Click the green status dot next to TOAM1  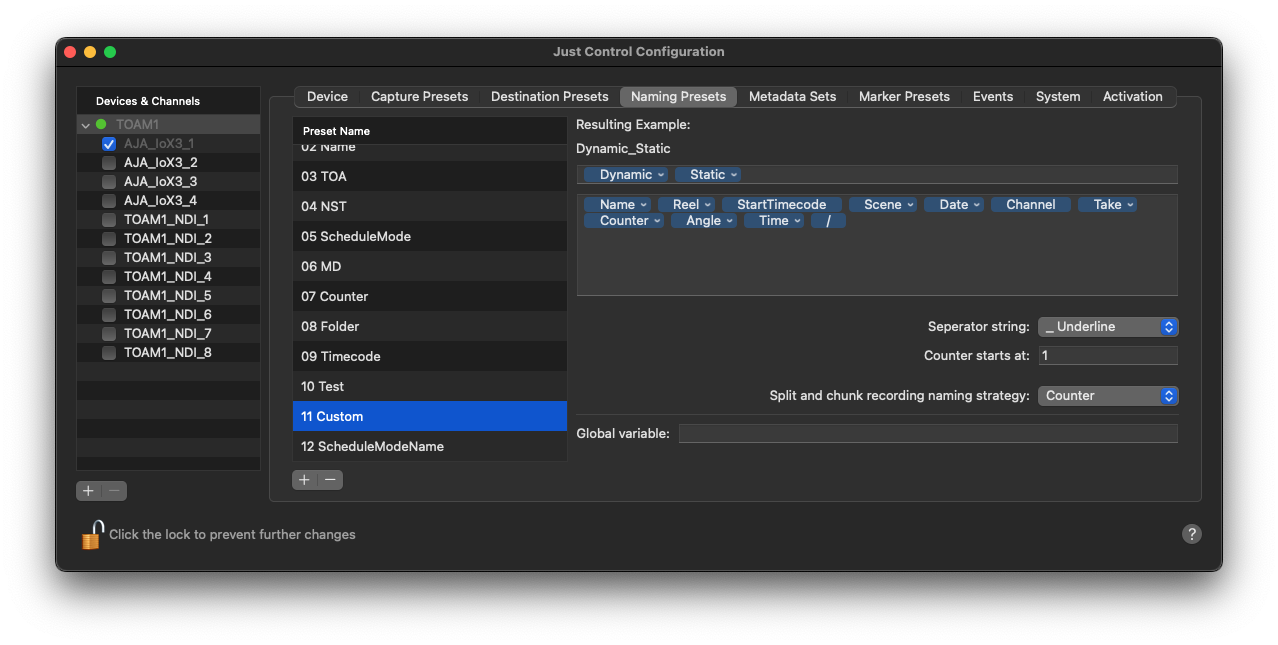click(x=101, y=125)
